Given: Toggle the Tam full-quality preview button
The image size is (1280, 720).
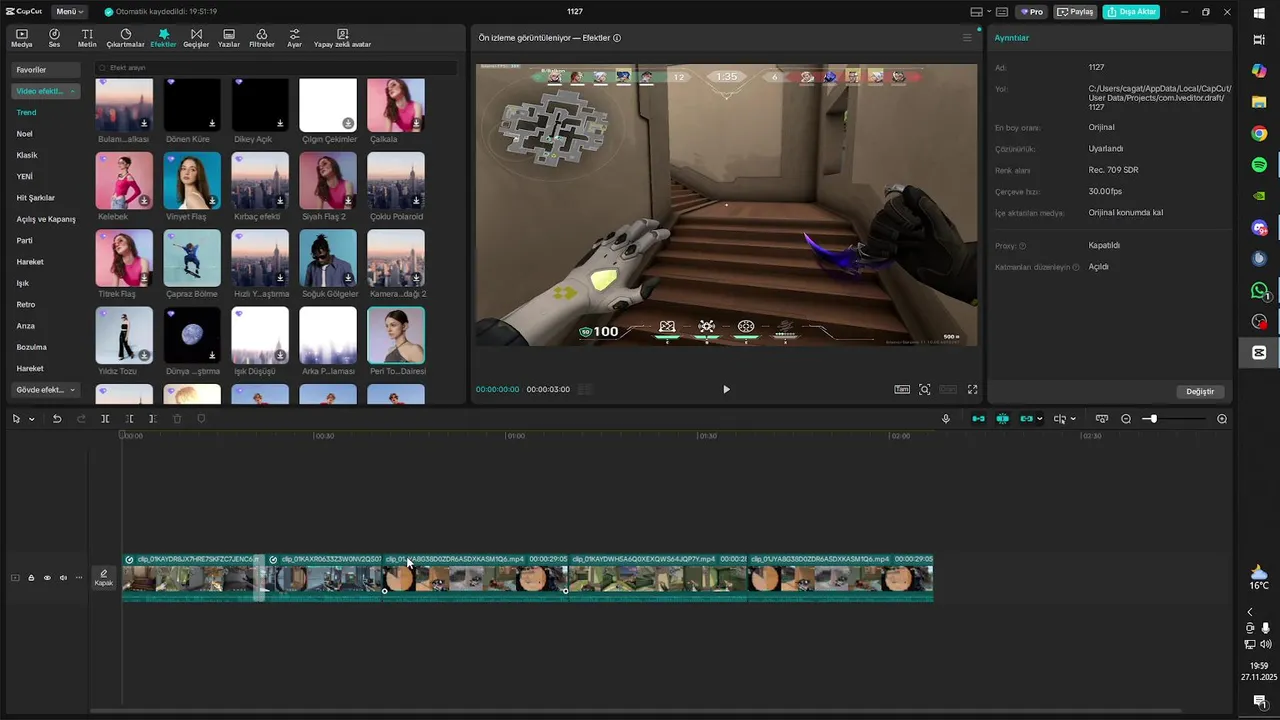Looking at the screenshot, I should 902,389.
